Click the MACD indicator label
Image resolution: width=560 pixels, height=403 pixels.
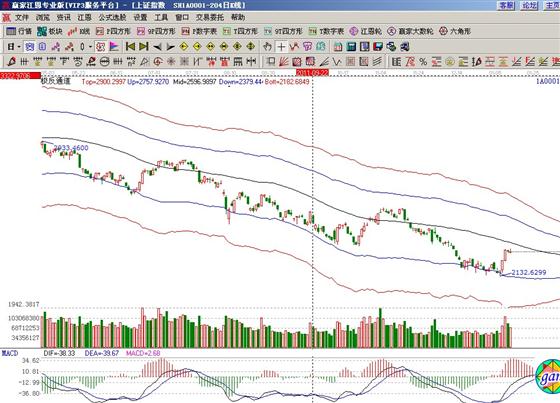10,353
